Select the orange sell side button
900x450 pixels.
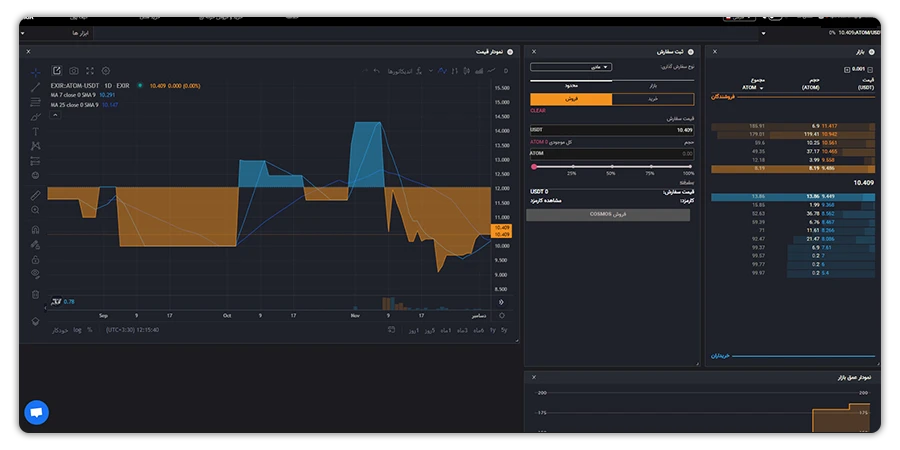(571, 99)
